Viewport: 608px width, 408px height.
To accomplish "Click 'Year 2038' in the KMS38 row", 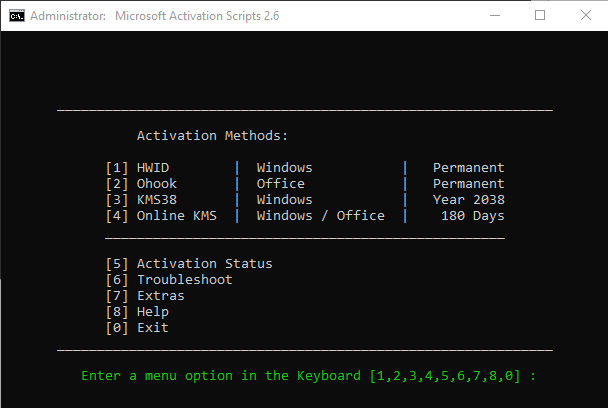I will coord(468,200).
